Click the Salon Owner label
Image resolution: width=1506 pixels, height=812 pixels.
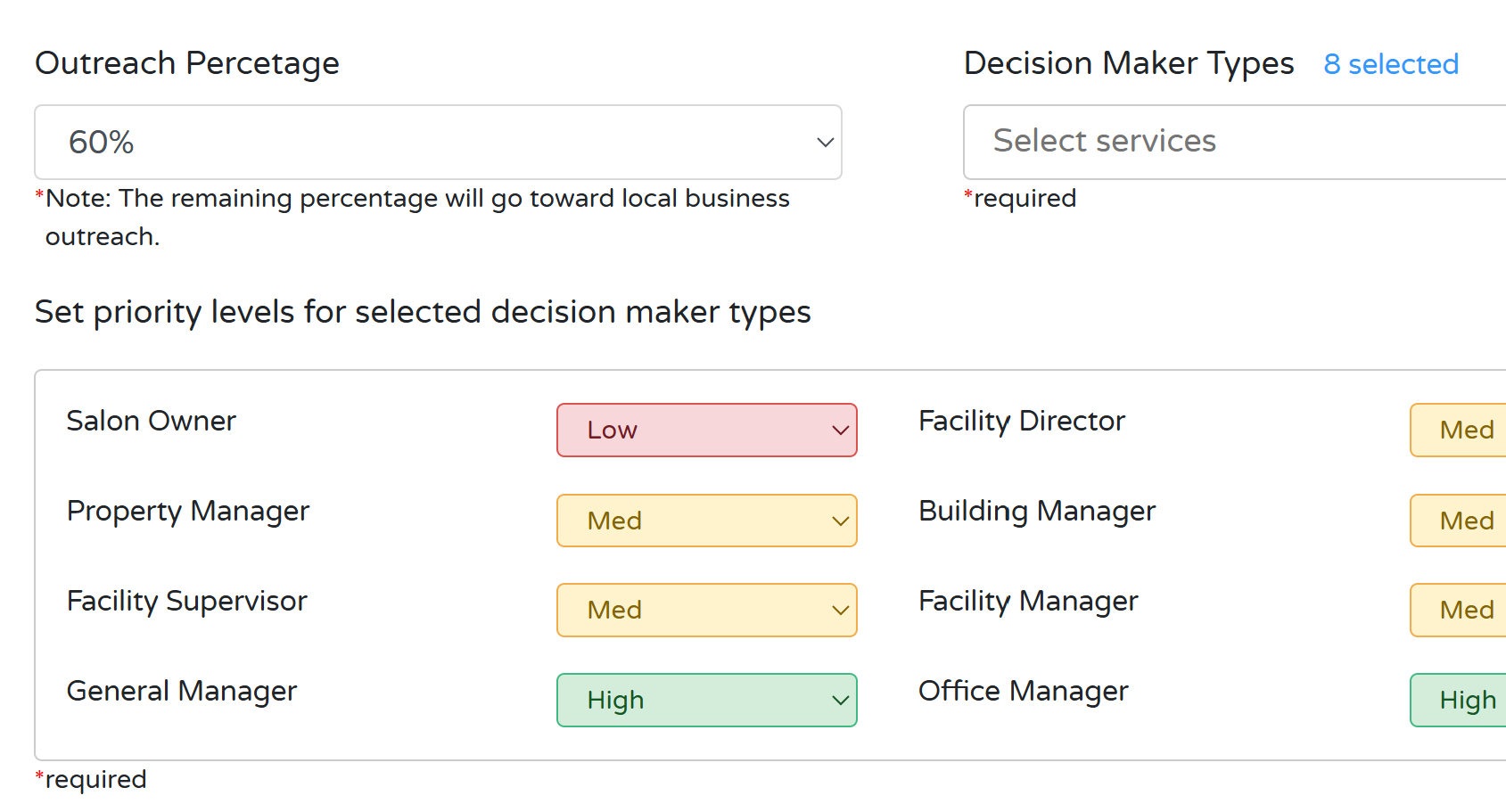[152, 421]
